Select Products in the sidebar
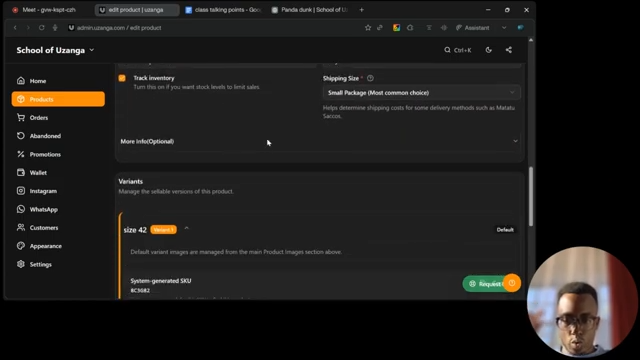The height and width of the screenshot is (360, 640). click(58, 99)
